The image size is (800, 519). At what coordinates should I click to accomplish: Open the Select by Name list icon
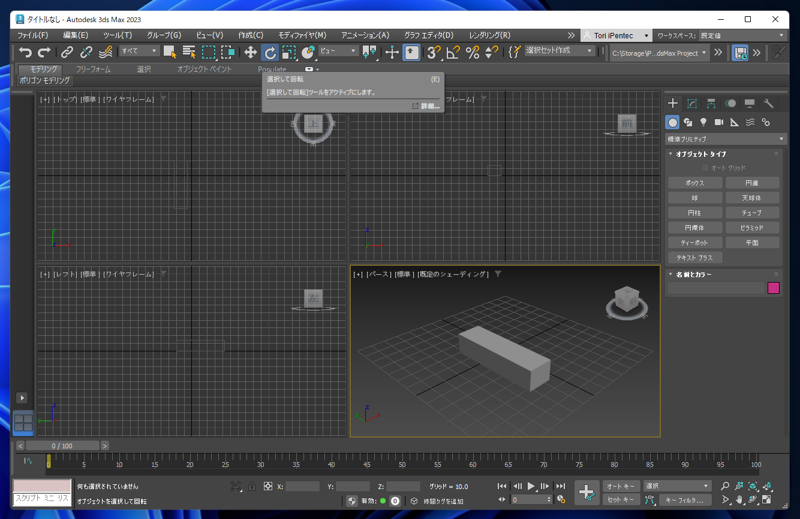coord(189,52)
